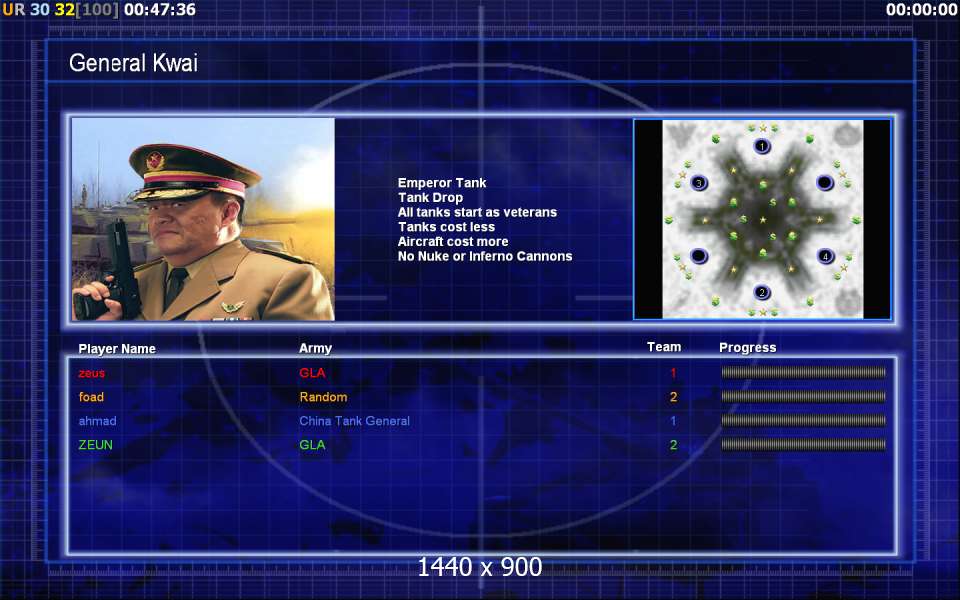Click the 'Progress' column header
Image resolution: width=960 pixels, height=600 pixels.
point(748,347)
